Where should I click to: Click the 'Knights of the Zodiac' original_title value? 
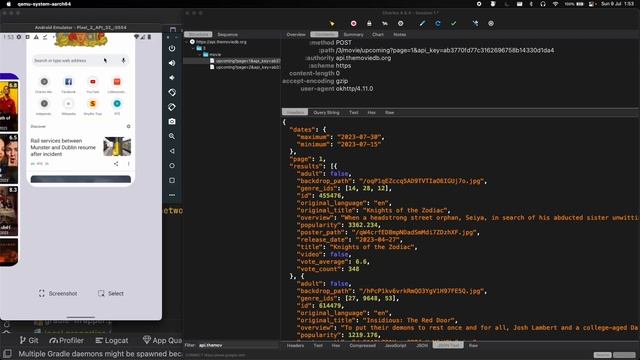click(x=406, y=211)
